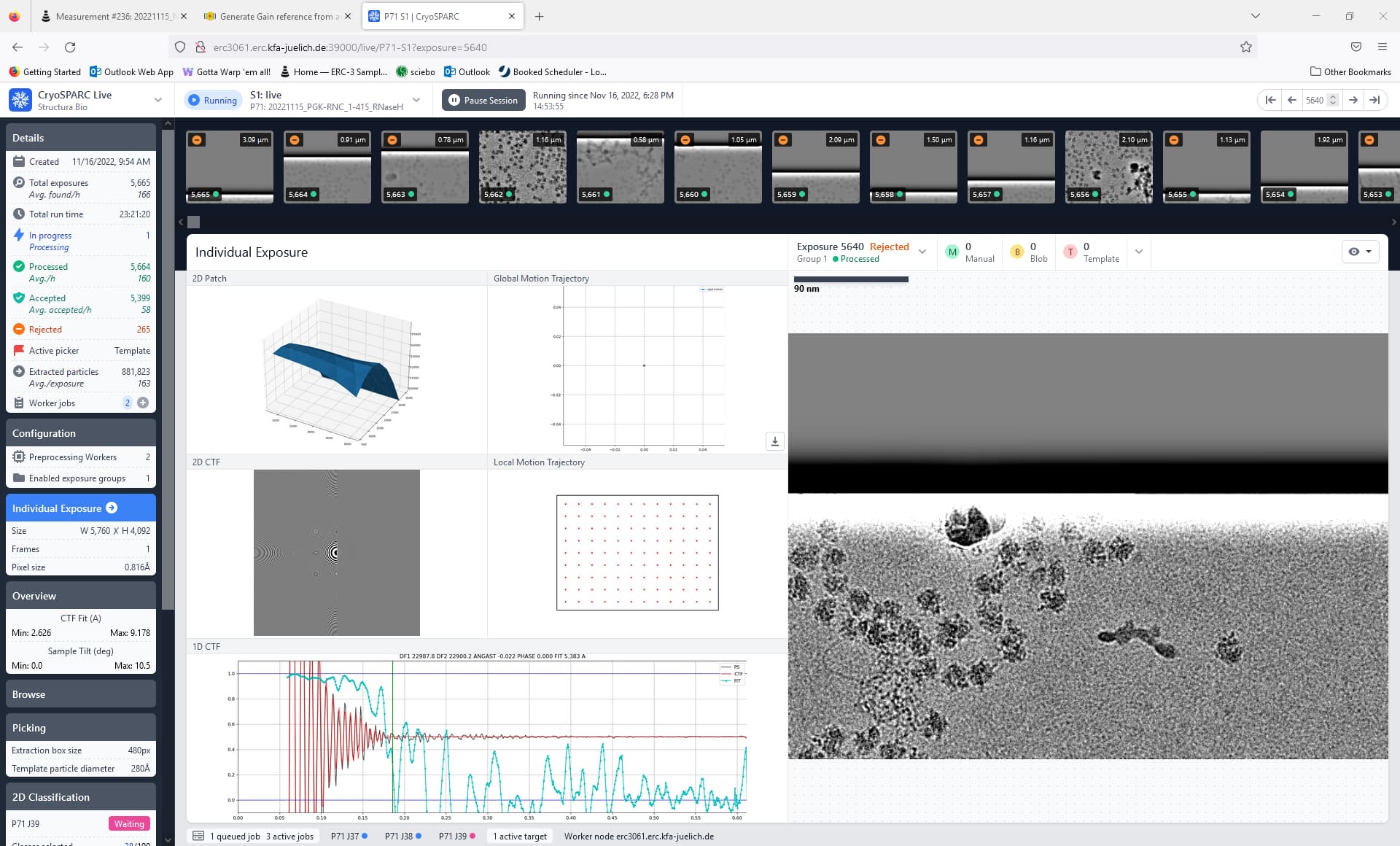Increment the exposure number stepper
This screenshot has width=1400, height=846.
tap(1333, 96)
